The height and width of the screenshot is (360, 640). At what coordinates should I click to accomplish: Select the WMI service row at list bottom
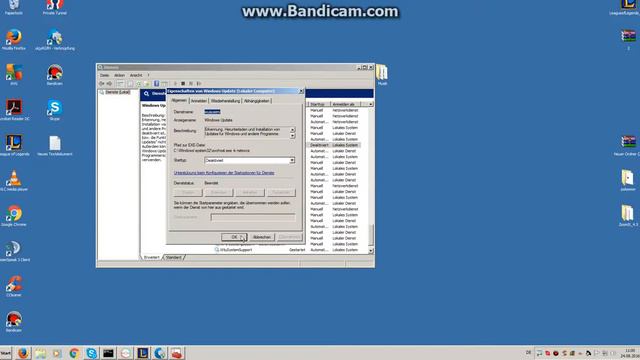(287, 249)
